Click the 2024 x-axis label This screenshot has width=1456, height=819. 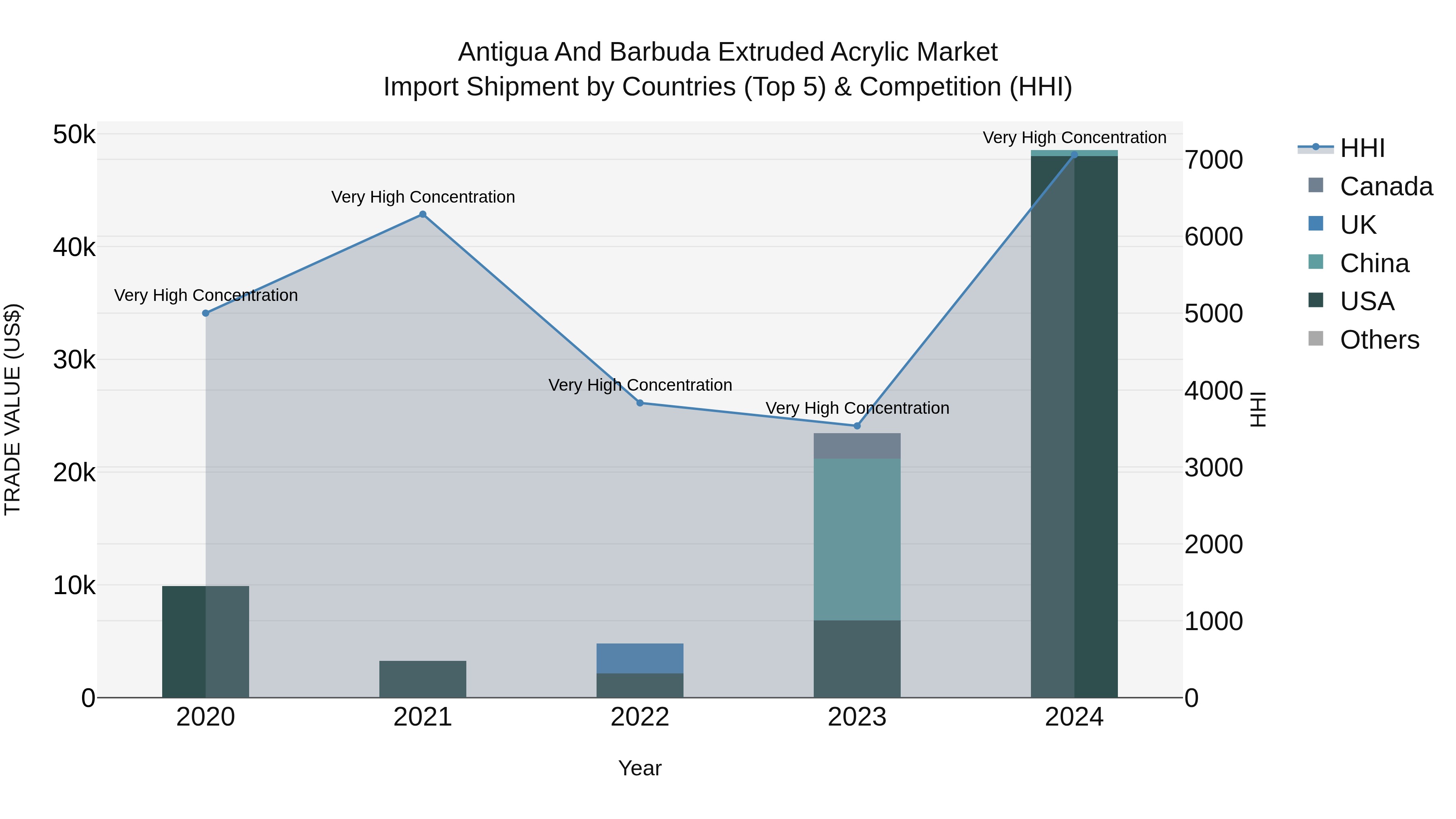pos(1075,717)
